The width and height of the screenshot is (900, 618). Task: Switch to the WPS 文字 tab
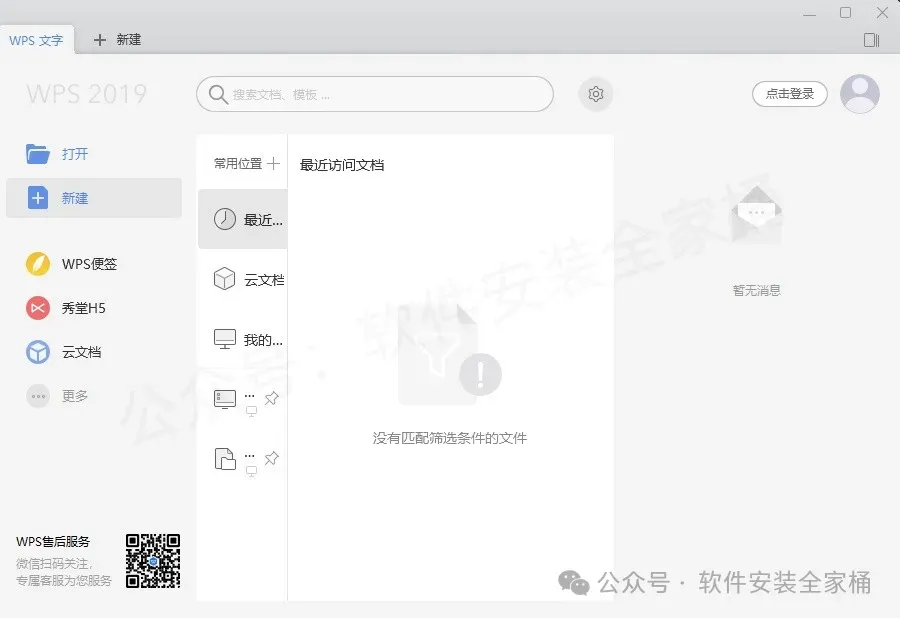point(36,40)
